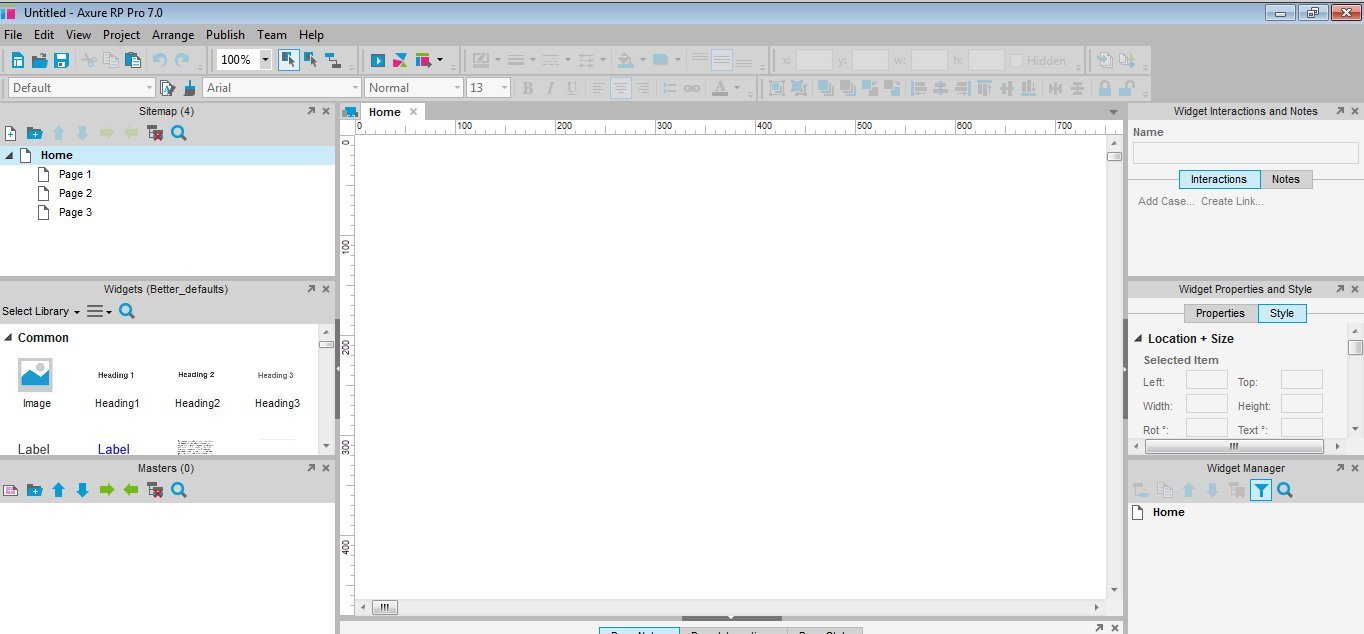Viewport: 1364px width, 634px height.
Task: Open the canvas page tabs dropdown arrow
Action: 1113,112
